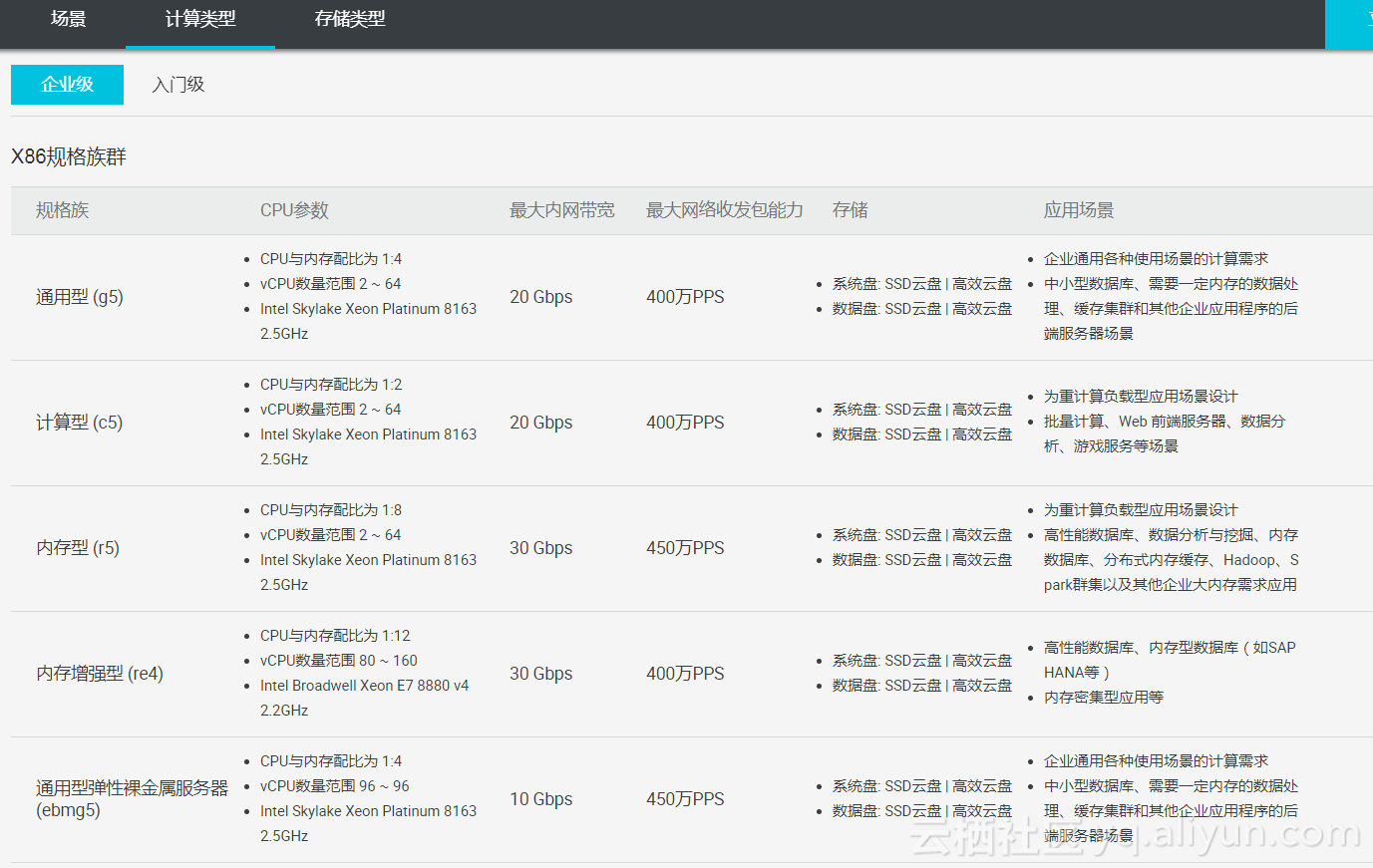Click 30 Gbps in the r5 row
This screenshot has height=868, width=1373.
coord(541,548)
